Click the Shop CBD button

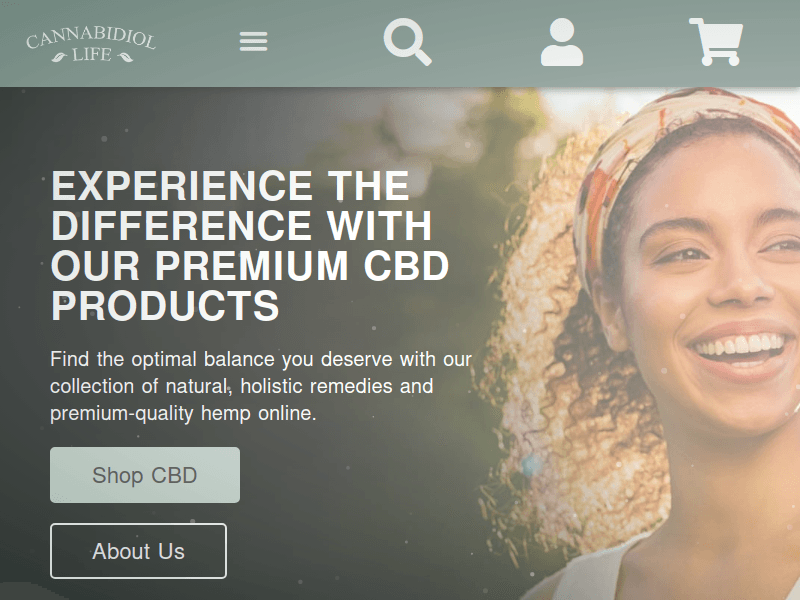[x=145, y=475]
